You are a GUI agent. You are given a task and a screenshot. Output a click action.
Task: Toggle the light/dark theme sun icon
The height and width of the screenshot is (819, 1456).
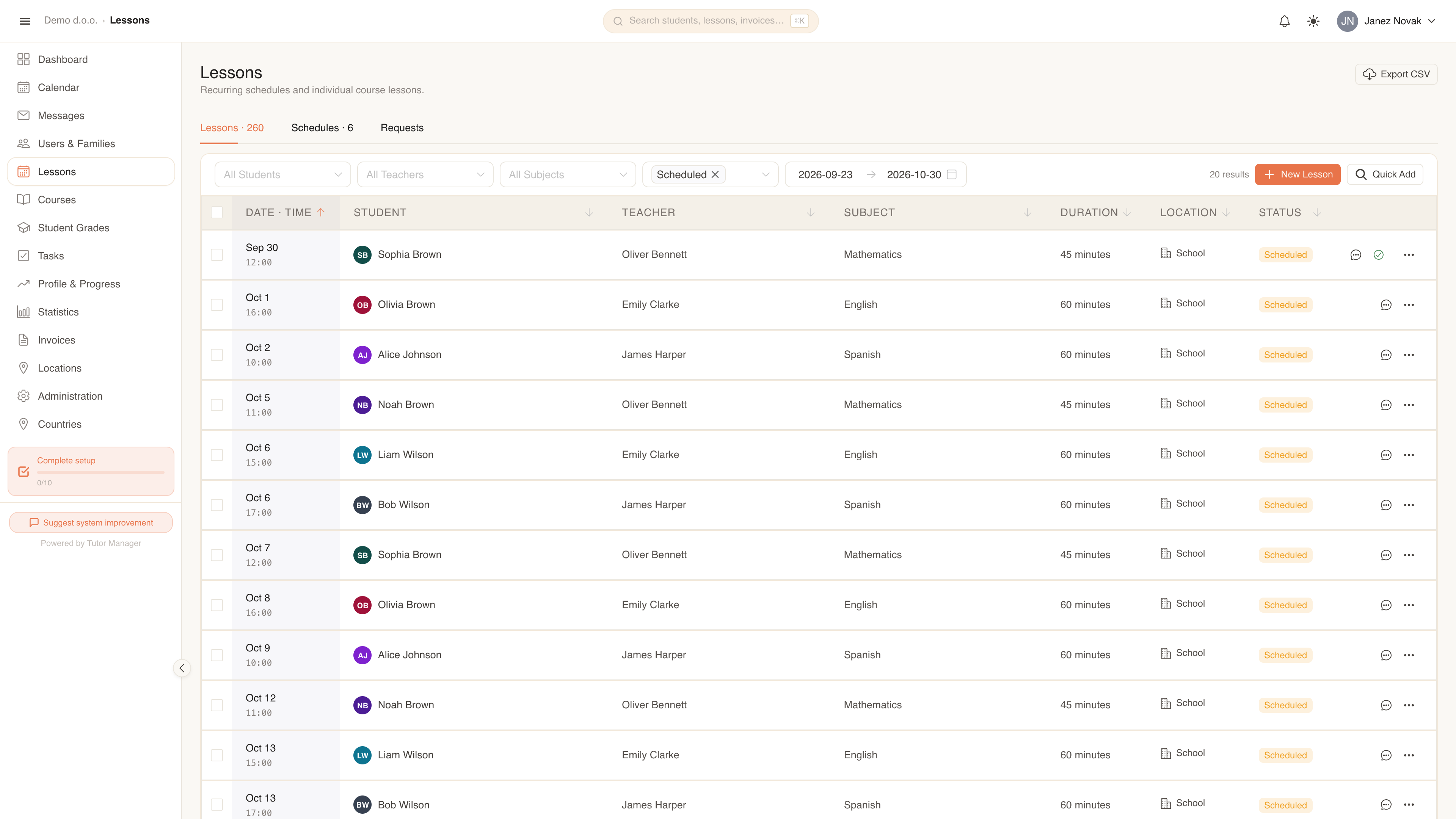[1313, 21]
